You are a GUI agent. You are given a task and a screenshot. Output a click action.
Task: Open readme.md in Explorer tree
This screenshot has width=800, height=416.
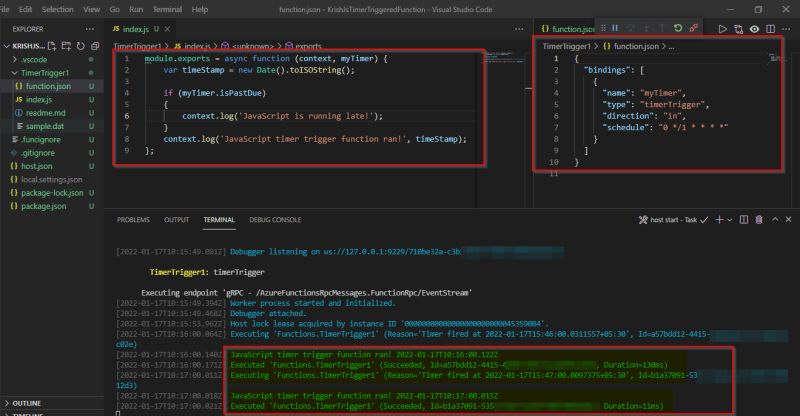45,113
